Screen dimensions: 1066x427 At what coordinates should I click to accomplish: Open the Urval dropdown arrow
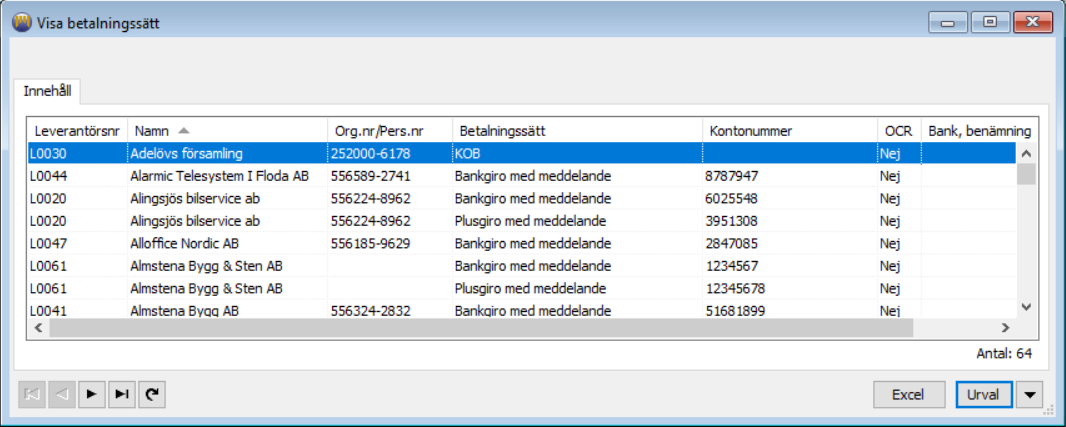pos(1031,394)
